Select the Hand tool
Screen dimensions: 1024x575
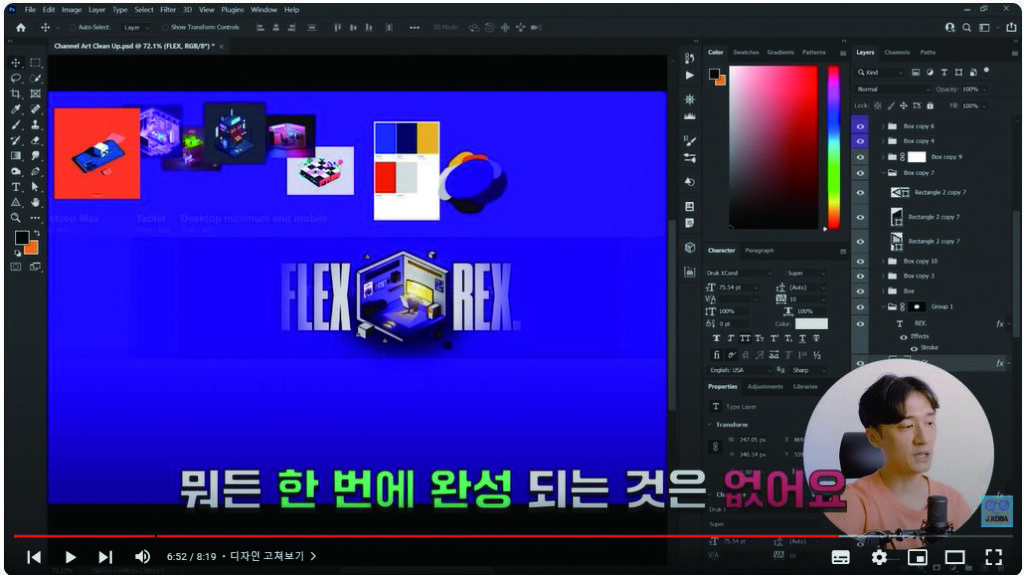click(x=35, y=203)
